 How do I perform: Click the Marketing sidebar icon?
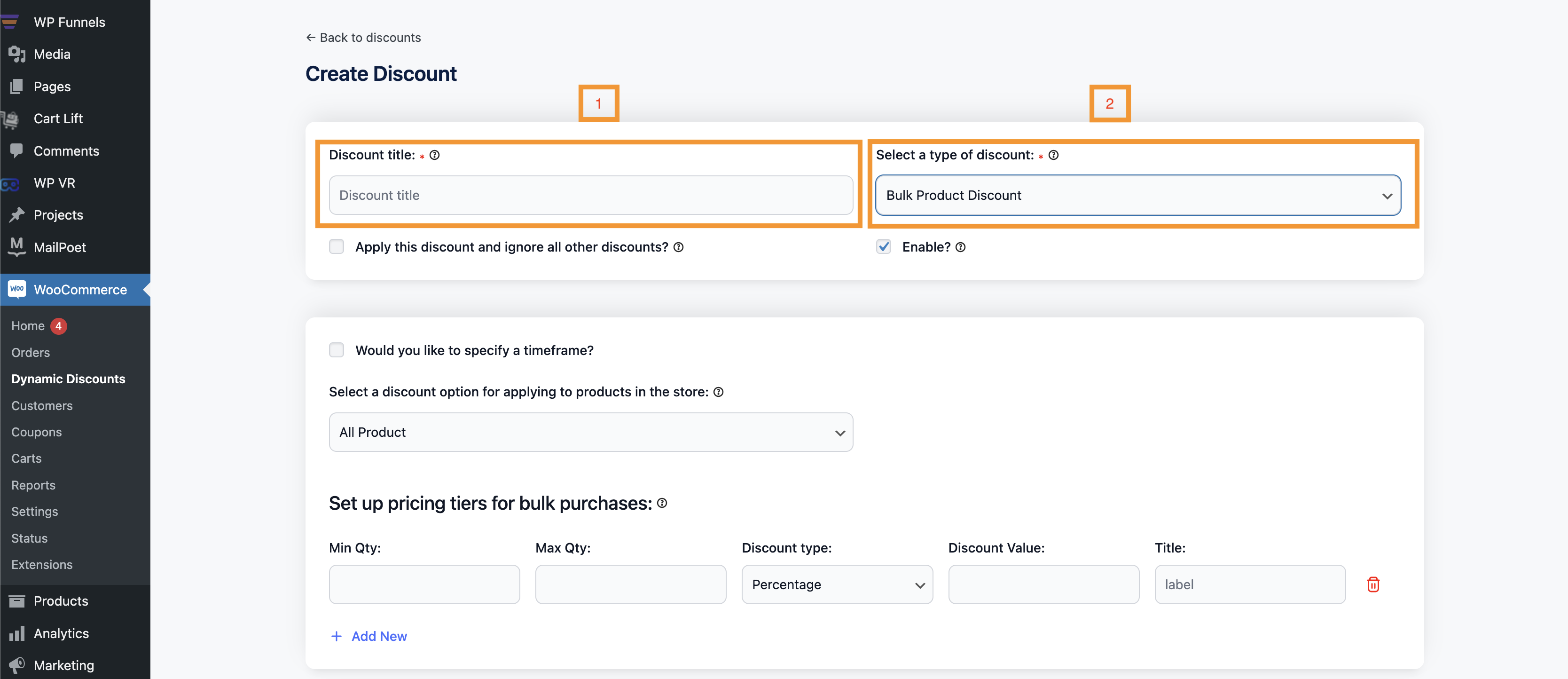(18, 665)
